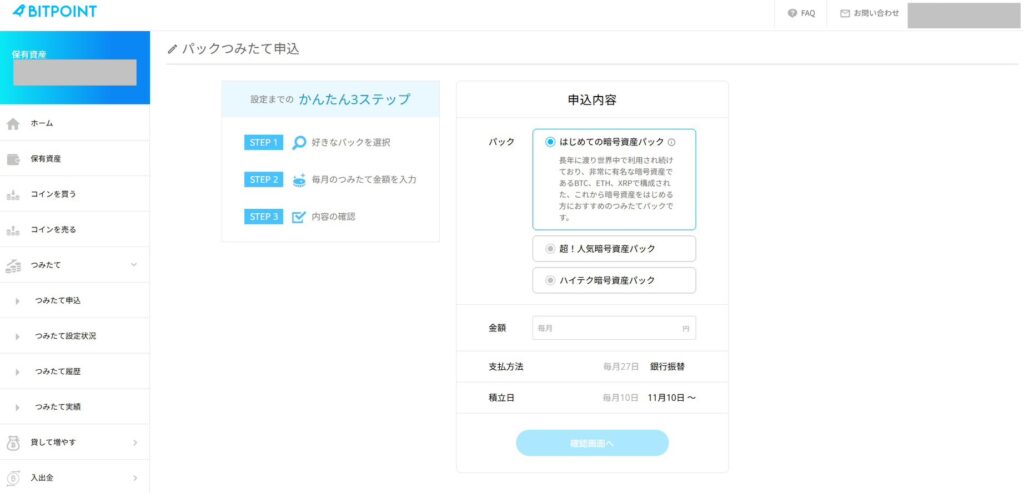Viewport: 1024px width, 493px height.
Task: Collapse the つみたて menu chevron
Action: tap(134, 265)
